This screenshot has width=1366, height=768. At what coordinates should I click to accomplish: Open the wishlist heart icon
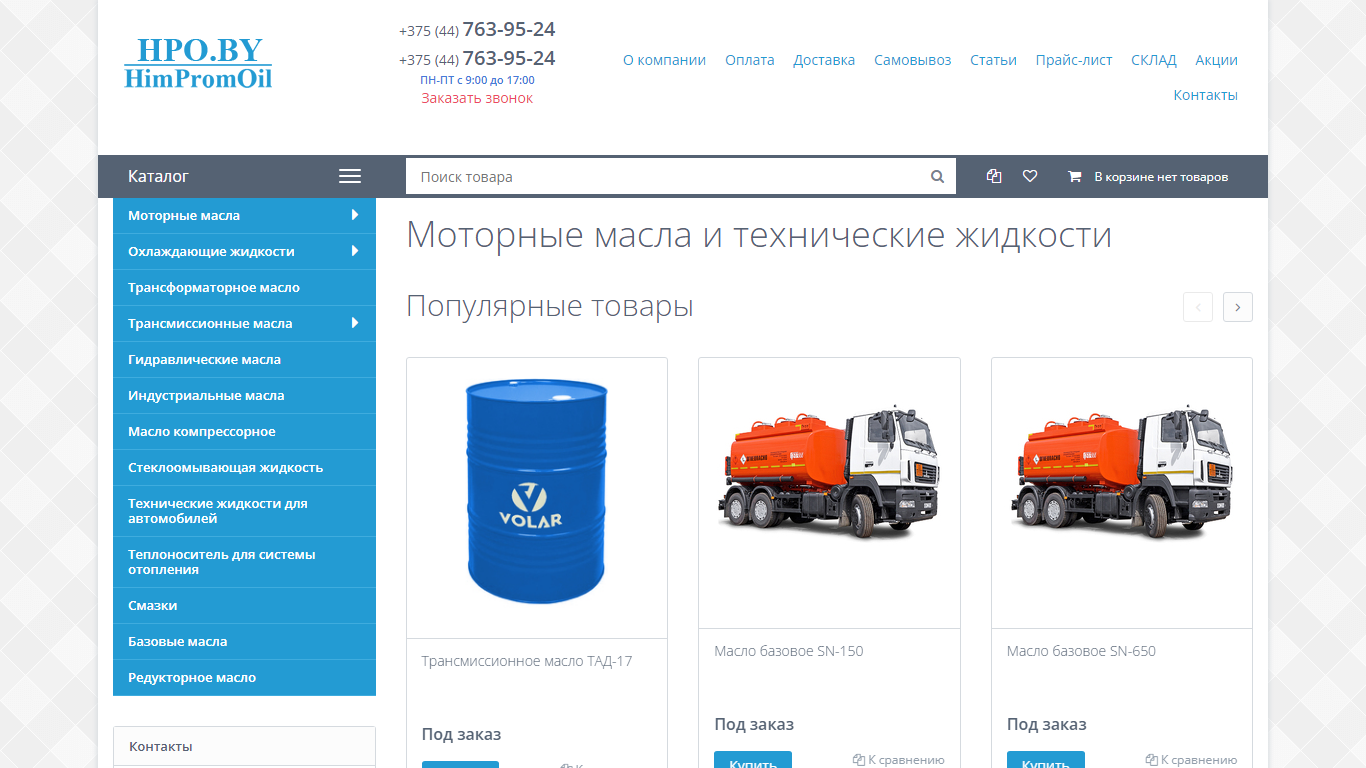[1030, 176]
